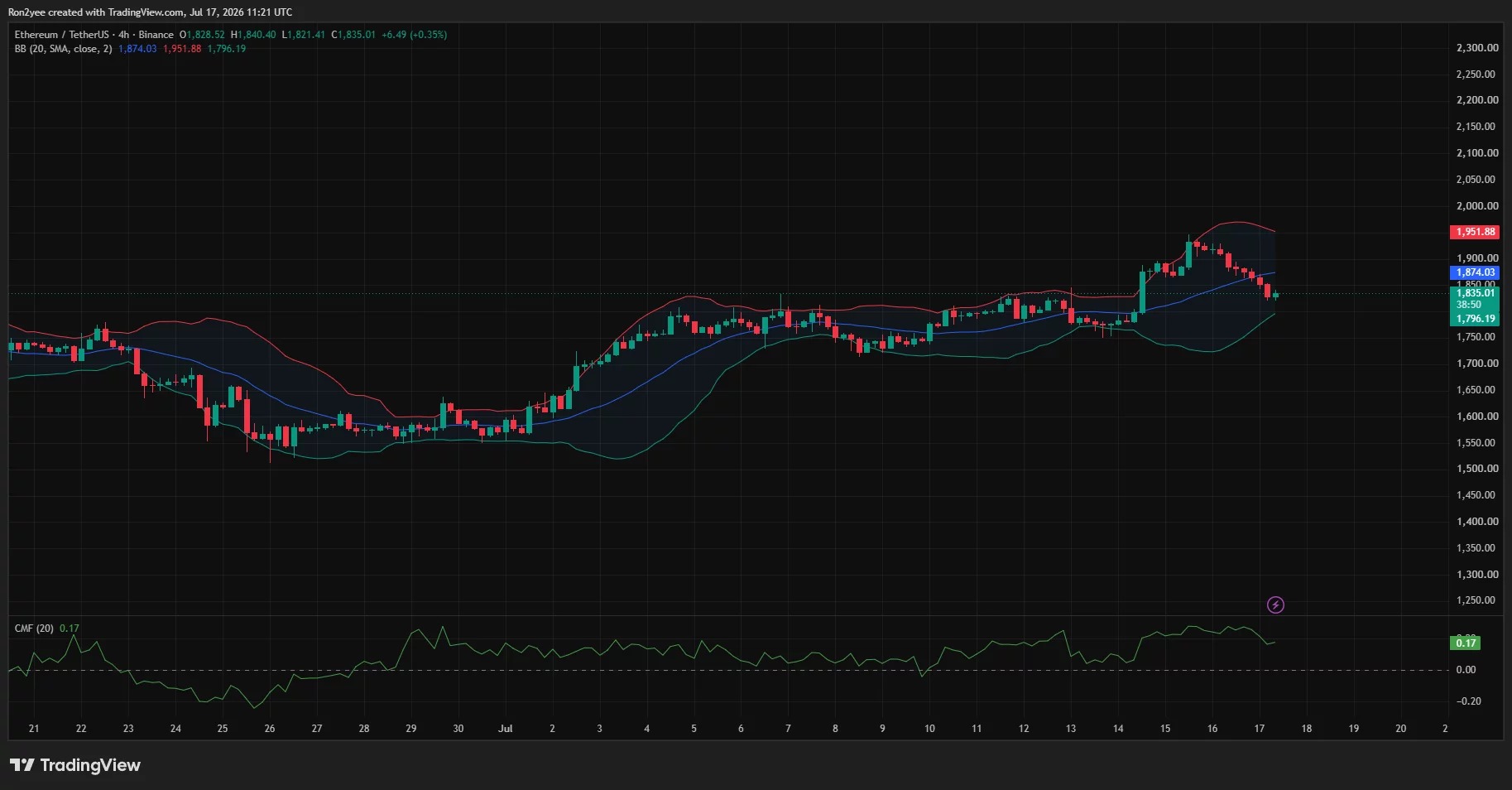This screenshot has height=790, width=1512.
Task: Click the 2,200.00 price scale label
Action: click(1477, 100)
